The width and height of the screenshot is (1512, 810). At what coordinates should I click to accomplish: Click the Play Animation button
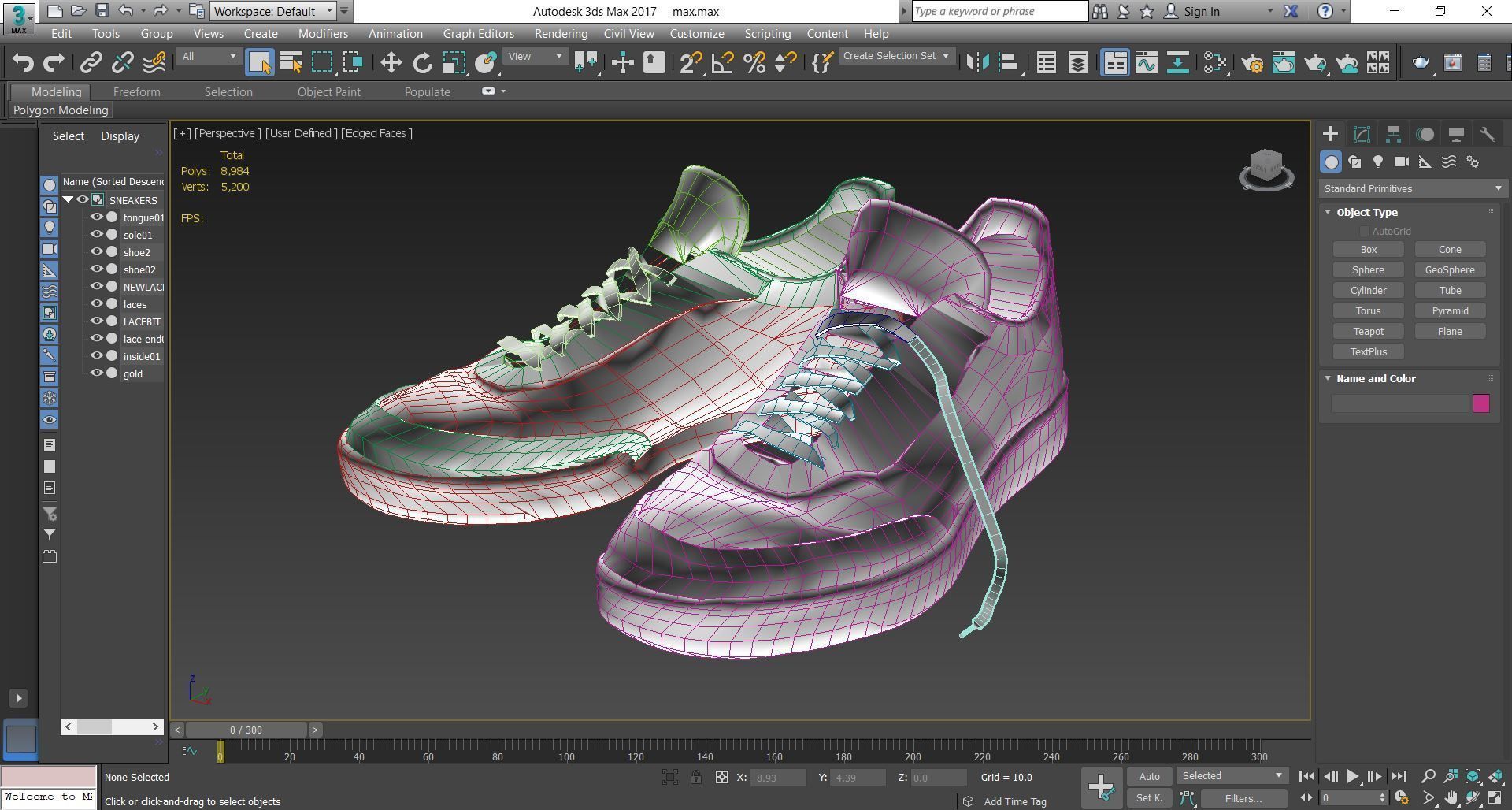coord(1352,776)
